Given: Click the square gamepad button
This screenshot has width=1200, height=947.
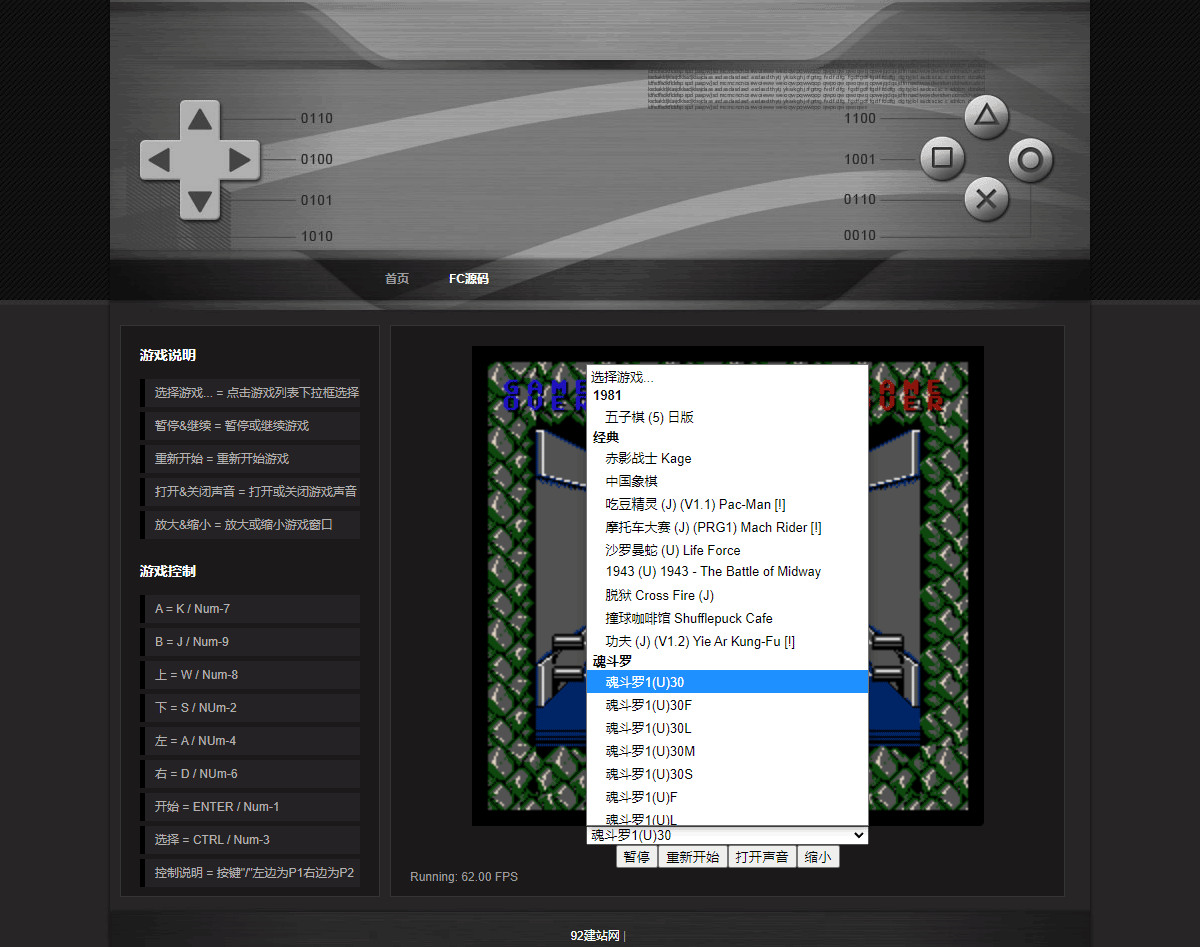Looking at the screenshot, I should [942, 158].
